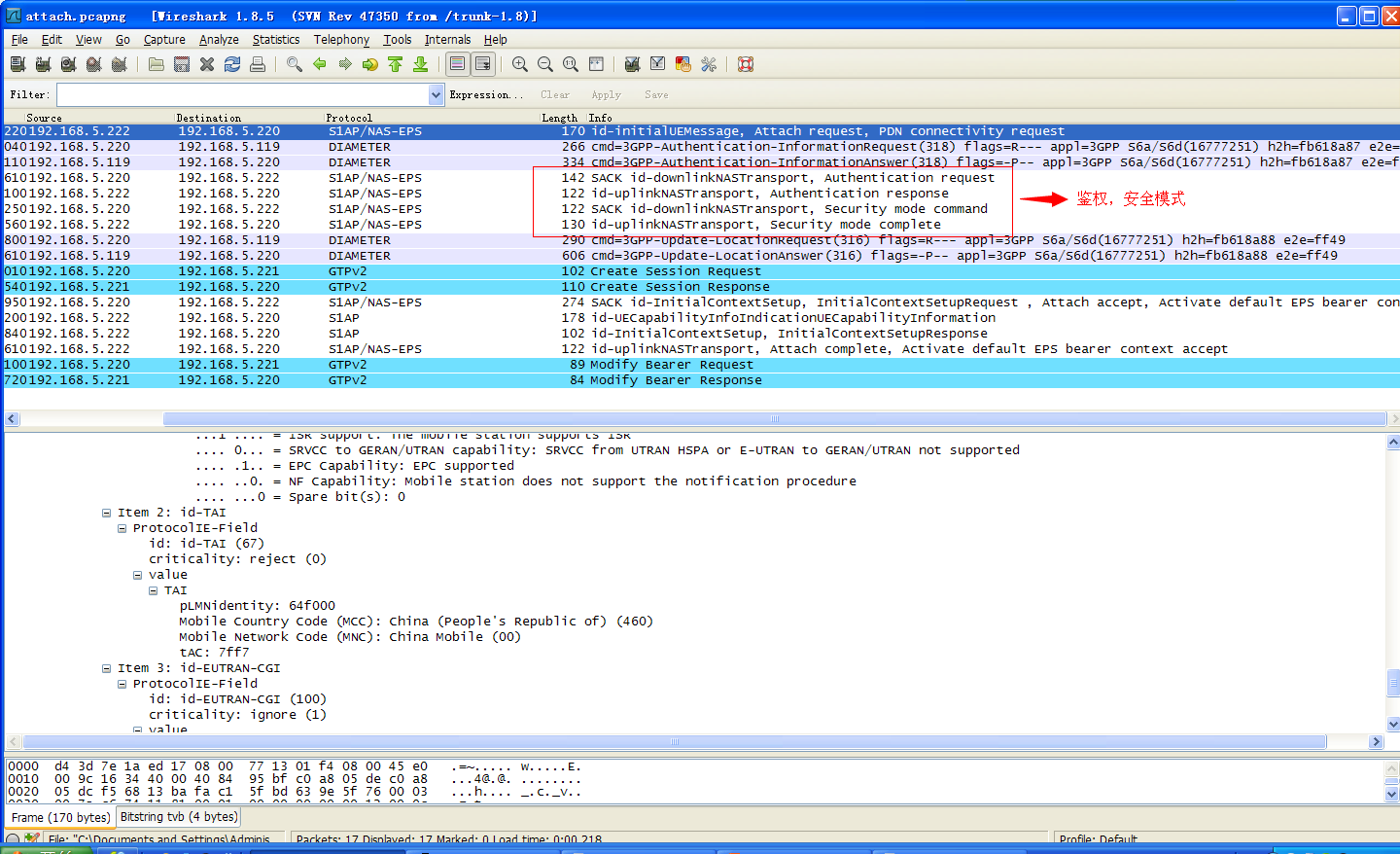
Task: Show capture options toolbar icon
Action: click(x=43, y=64)
